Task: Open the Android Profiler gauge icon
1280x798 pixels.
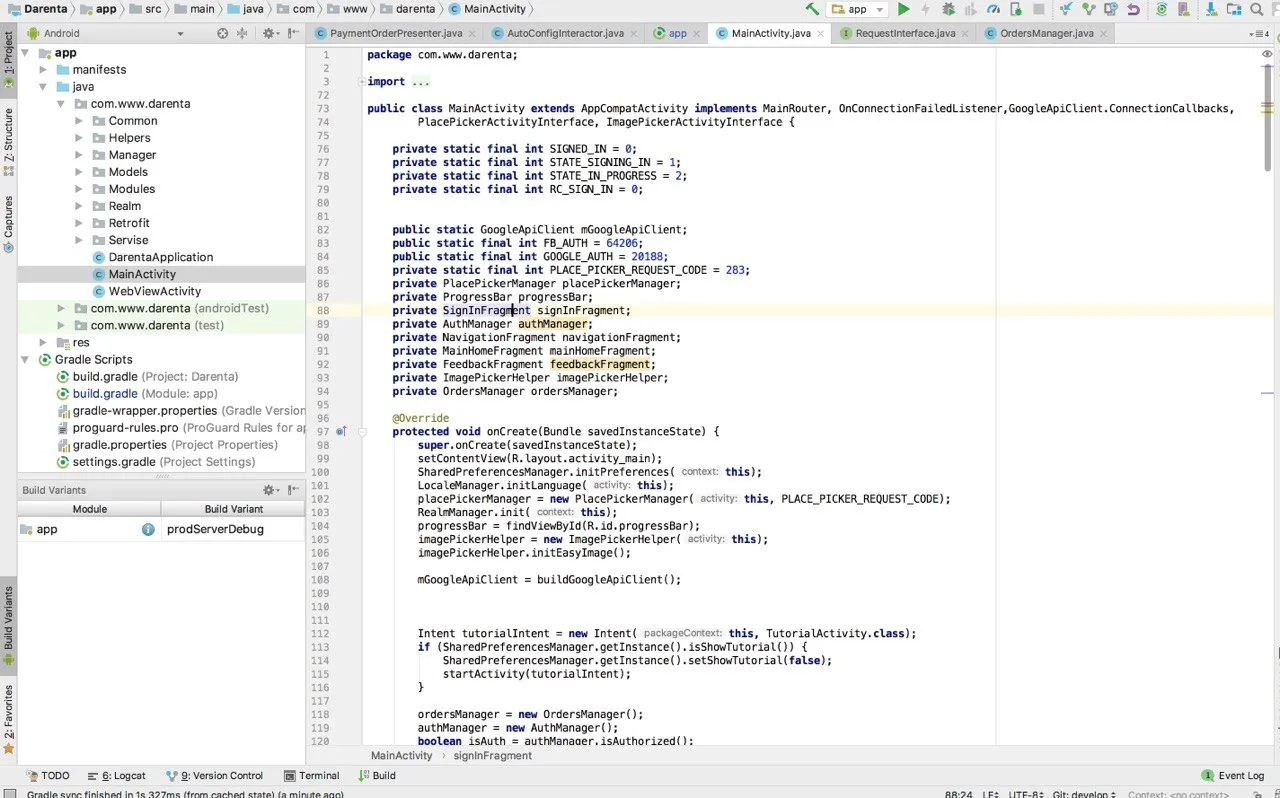Action: click(993, 9)
